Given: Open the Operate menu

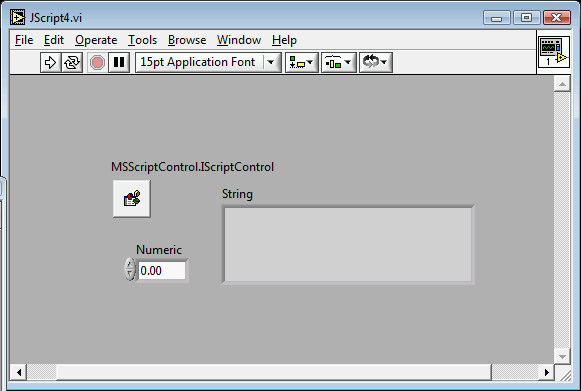Looking at the screenshot, I should click(x=96, y=40).
